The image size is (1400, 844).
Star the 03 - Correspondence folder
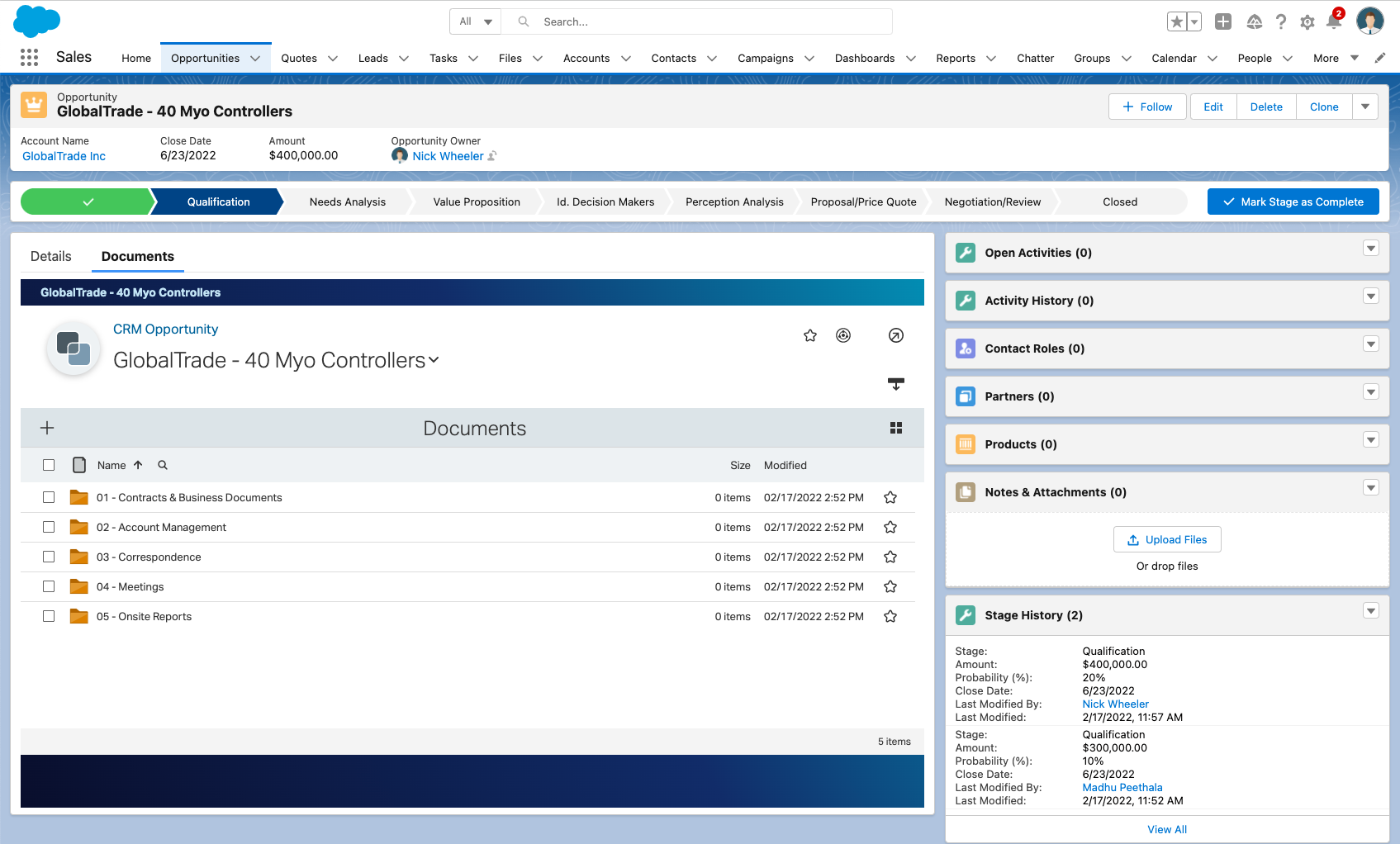point(890,557)
